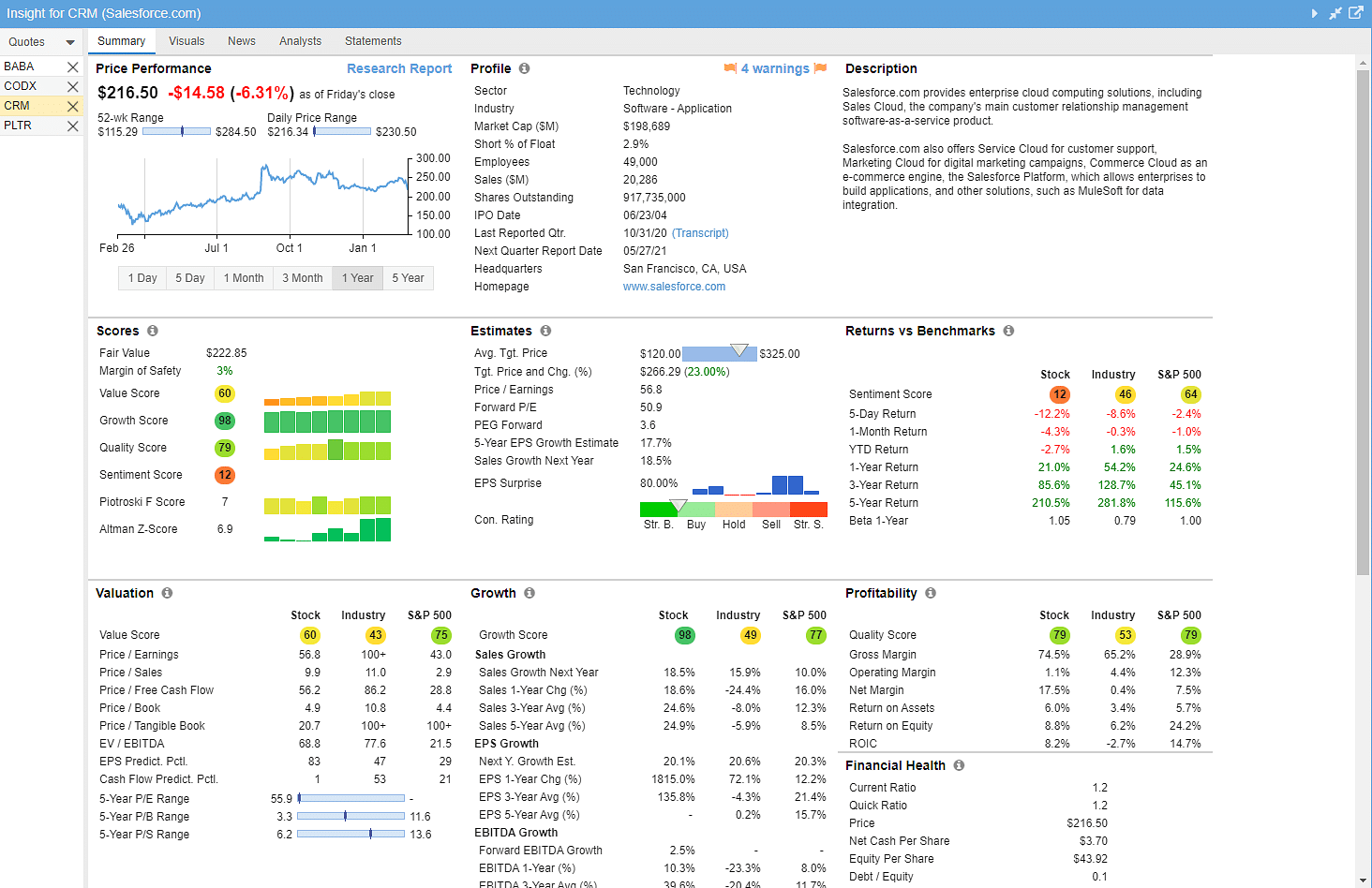Click the left orange warning flag icon
The height and width of the screenshot is (888, 1372).
click(x=730, y=68)
